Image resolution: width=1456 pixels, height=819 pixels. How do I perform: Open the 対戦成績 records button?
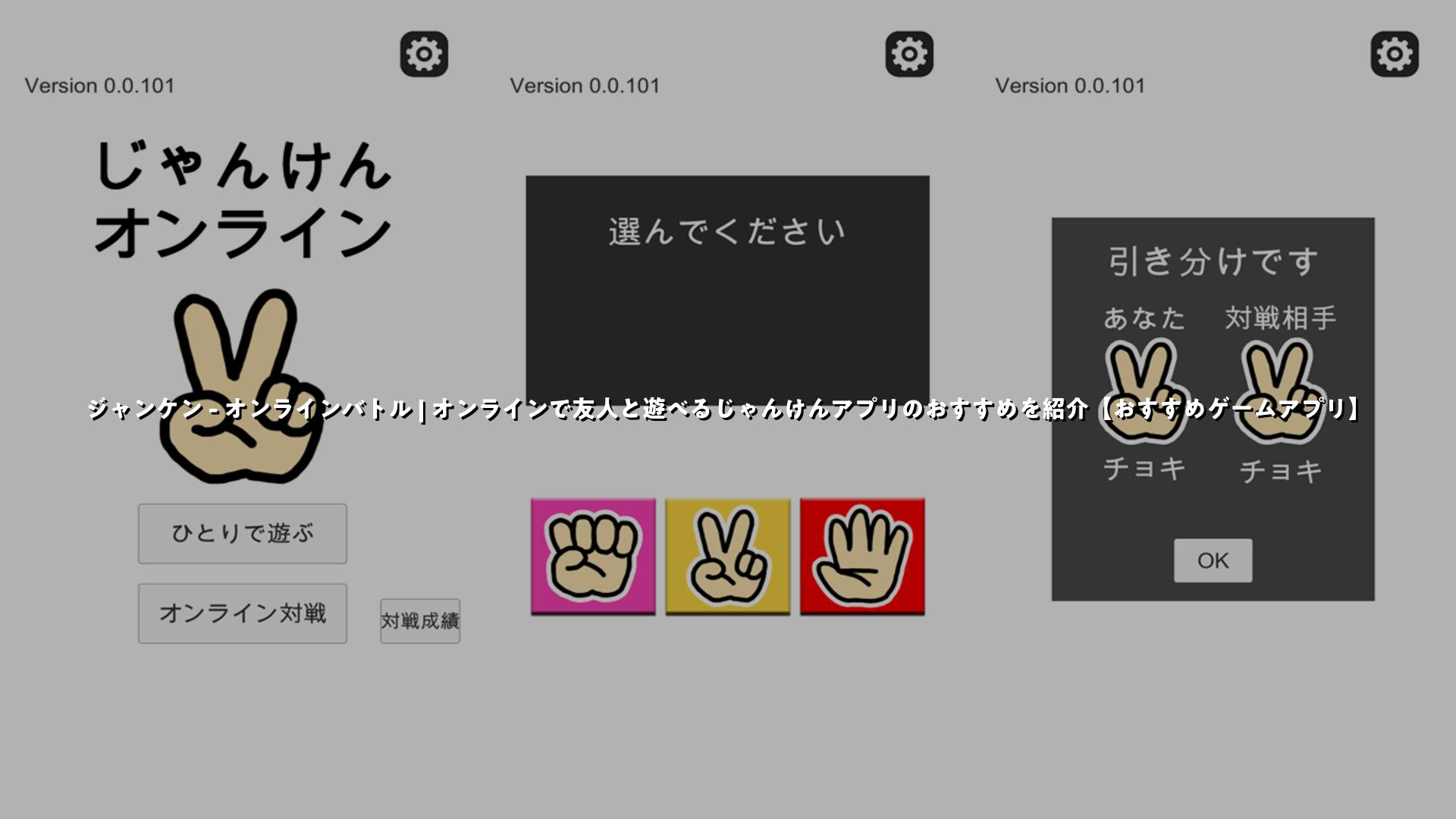click(420, 621)
